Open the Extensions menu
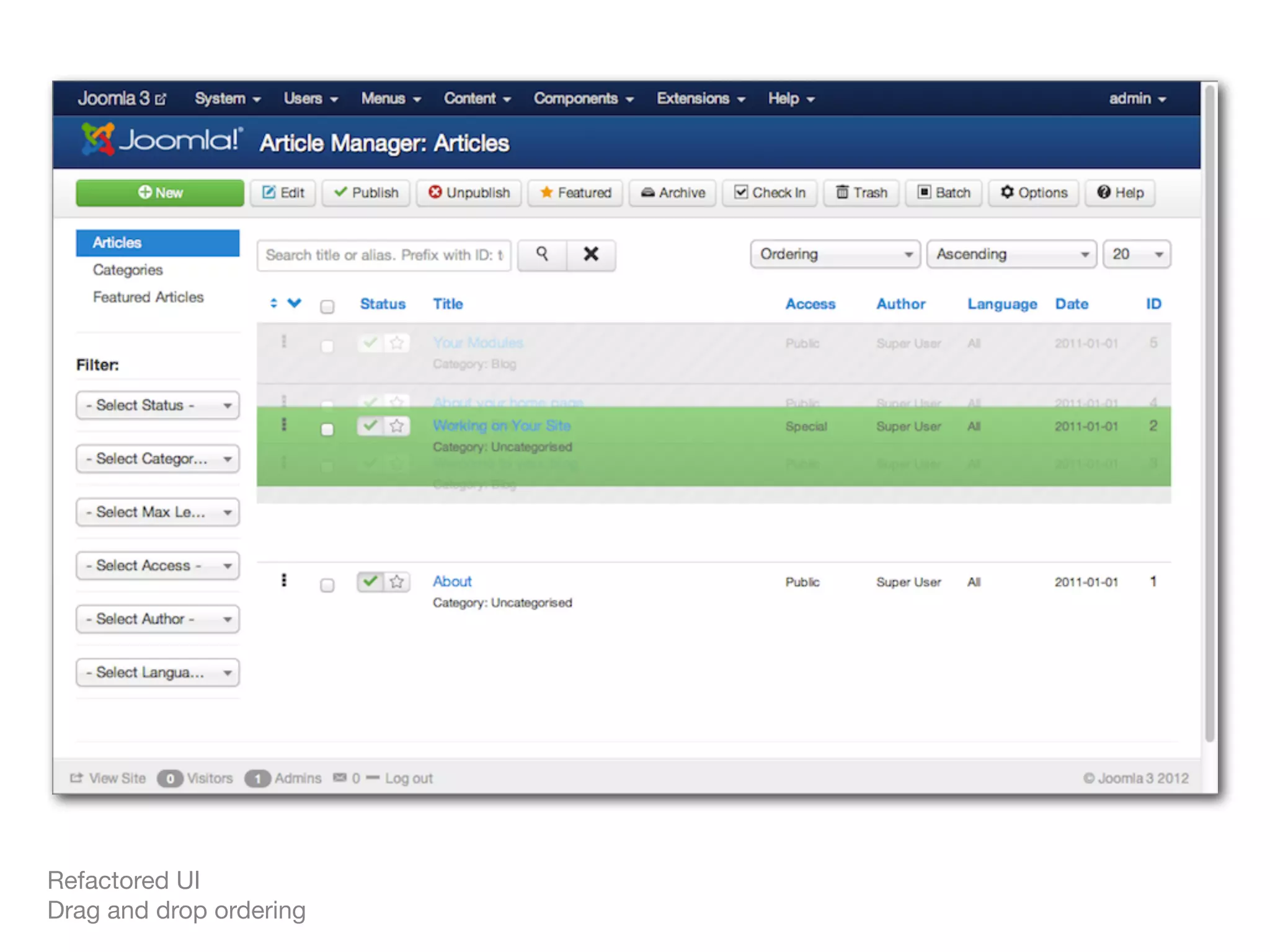This screenshot has height=952, width=1270. point(701,99)
